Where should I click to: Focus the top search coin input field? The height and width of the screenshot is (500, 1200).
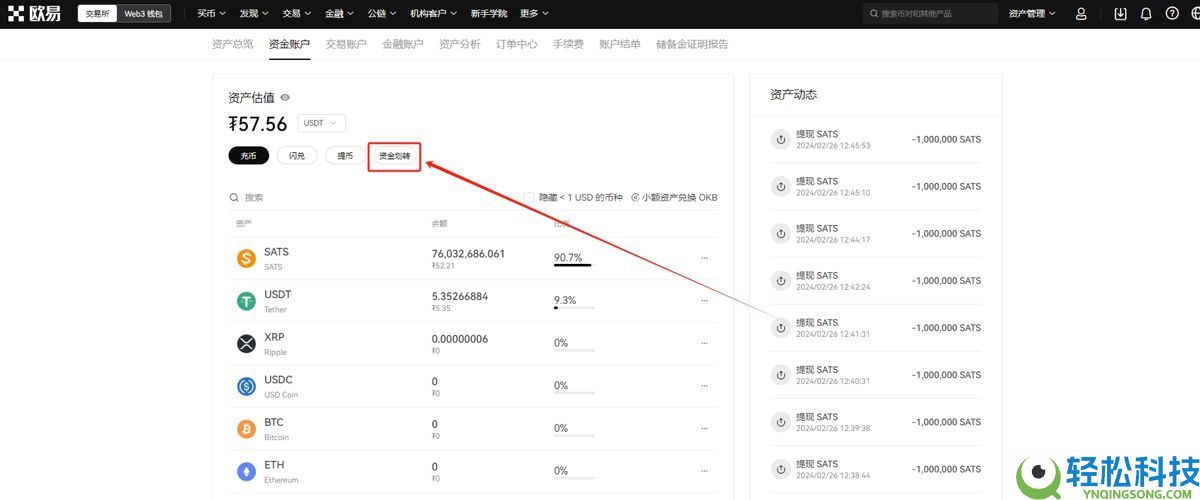[931, 14]
